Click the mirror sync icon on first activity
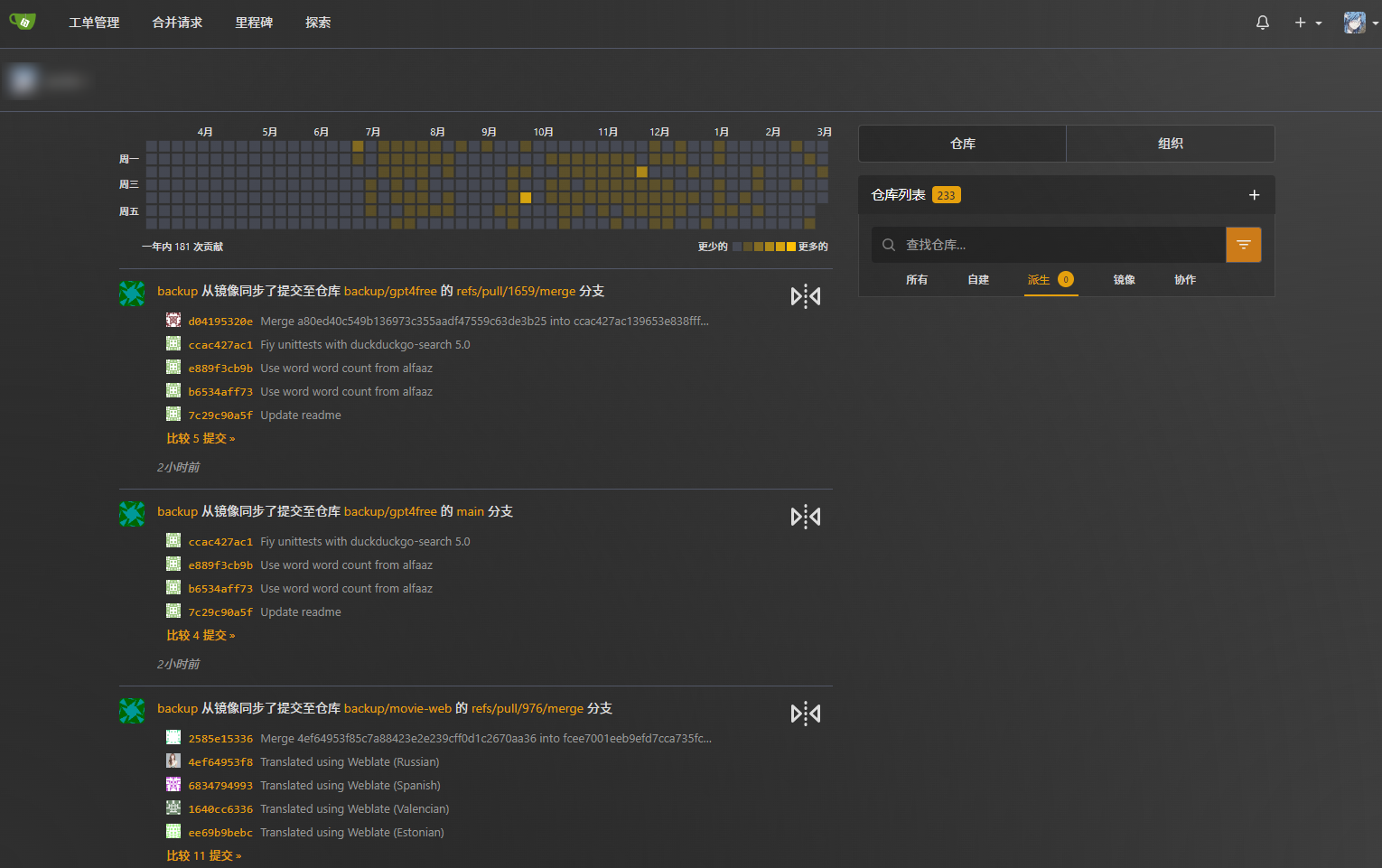The image size is (1382, 868). coord(805,295)
